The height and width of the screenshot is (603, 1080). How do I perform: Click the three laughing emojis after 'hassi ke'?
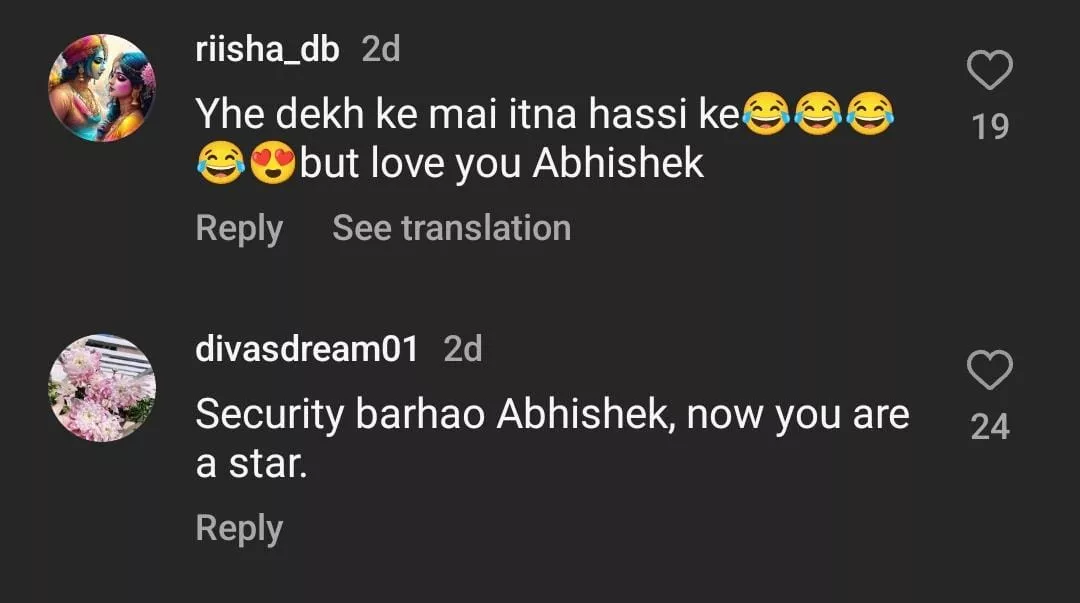[x=818, y=115]
